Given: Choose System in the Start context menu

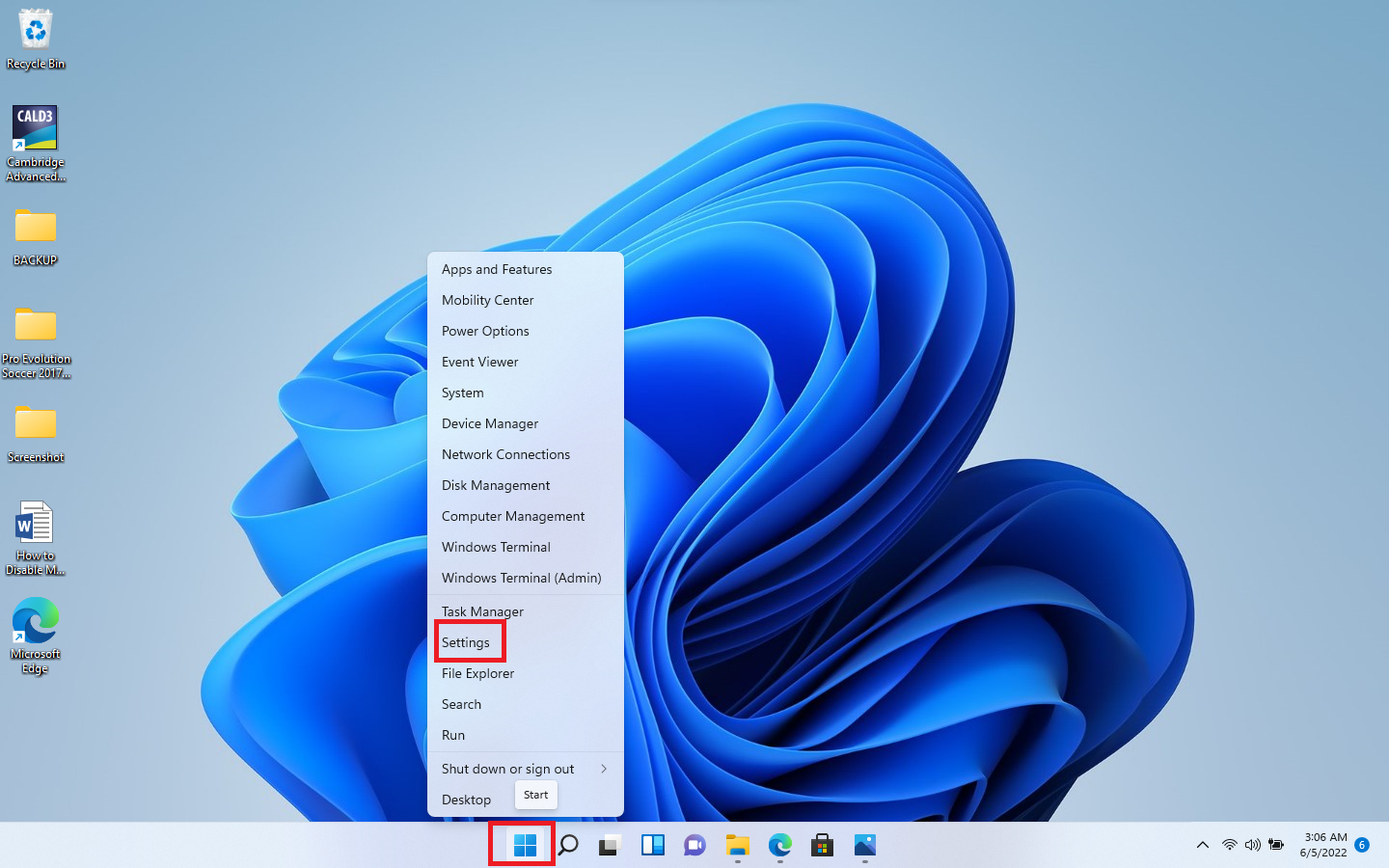Looking at the screenshot, I should click(526, 393).
